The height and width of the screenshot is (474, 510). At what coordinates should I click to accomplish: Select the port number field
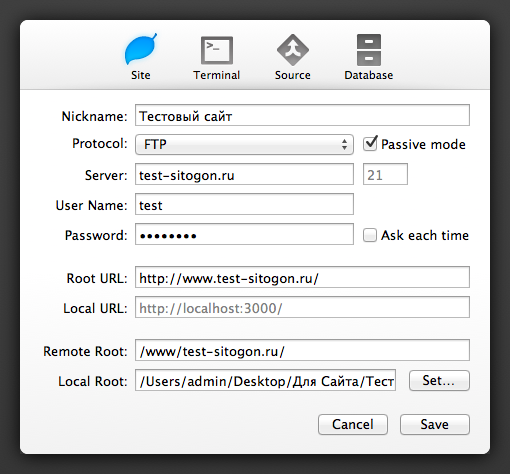(385, 174)
